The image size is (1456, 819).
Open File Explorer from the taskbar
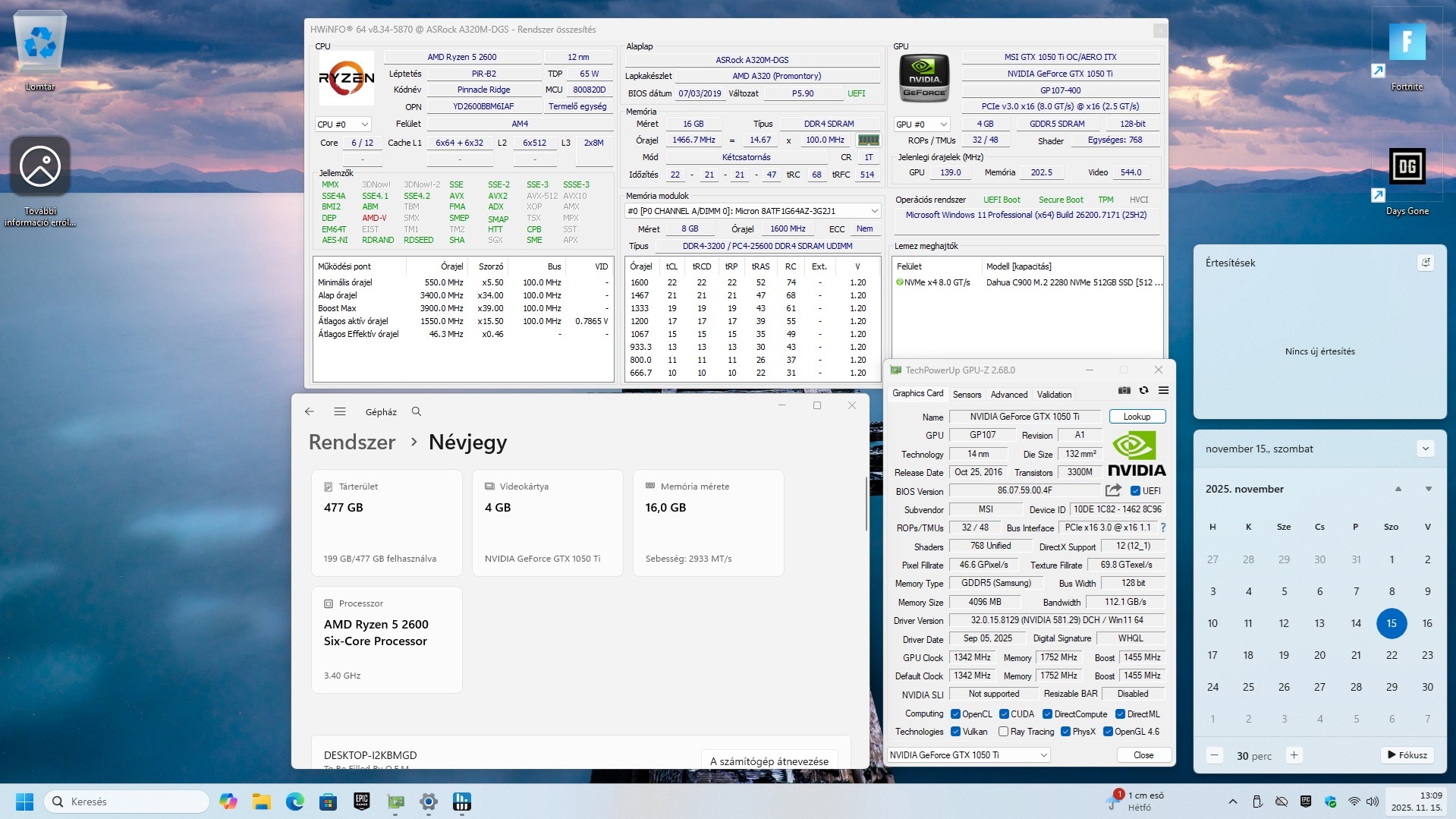(x=262, y=802)
